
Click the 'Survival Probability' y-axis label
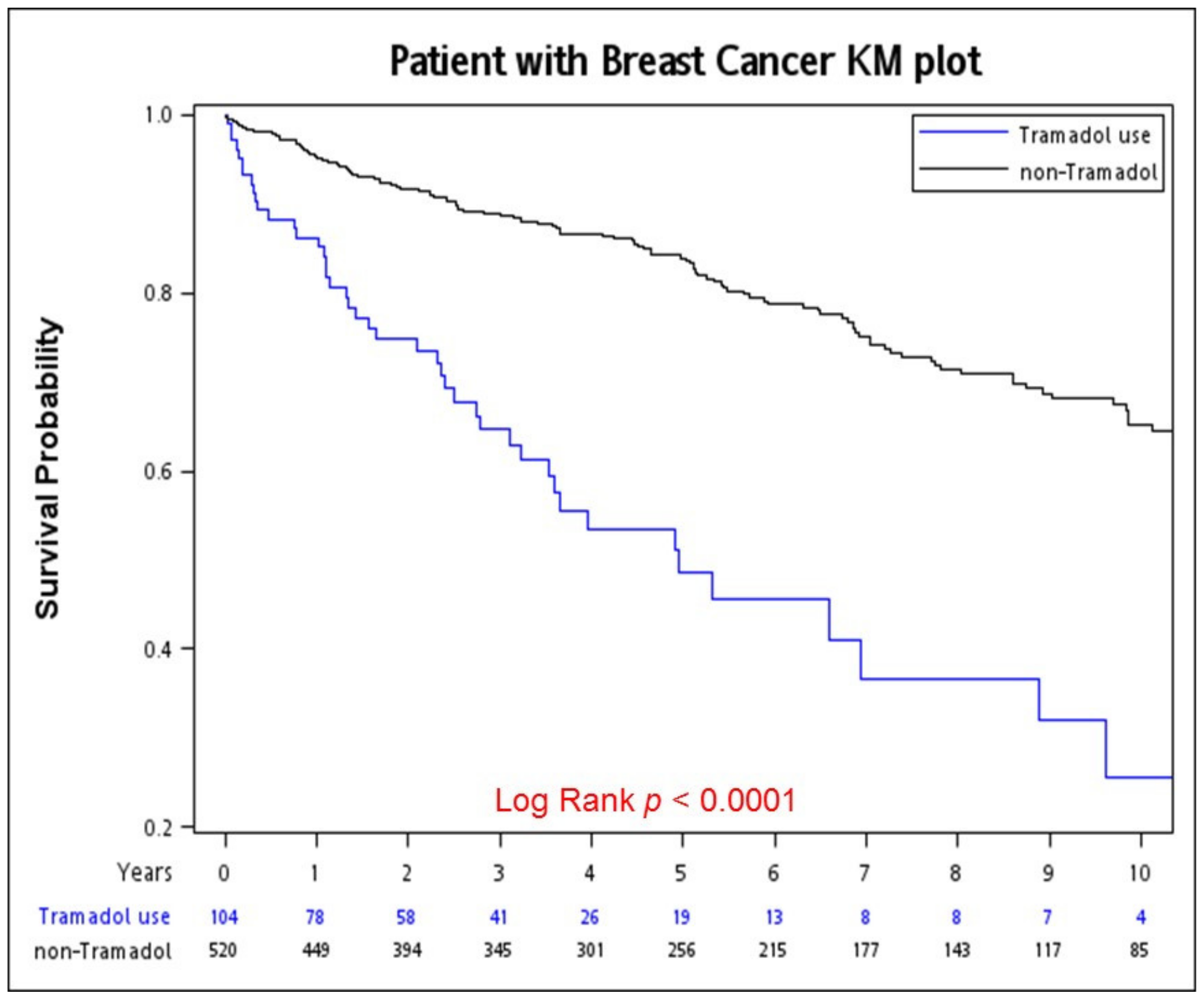[x=48, y=468]
